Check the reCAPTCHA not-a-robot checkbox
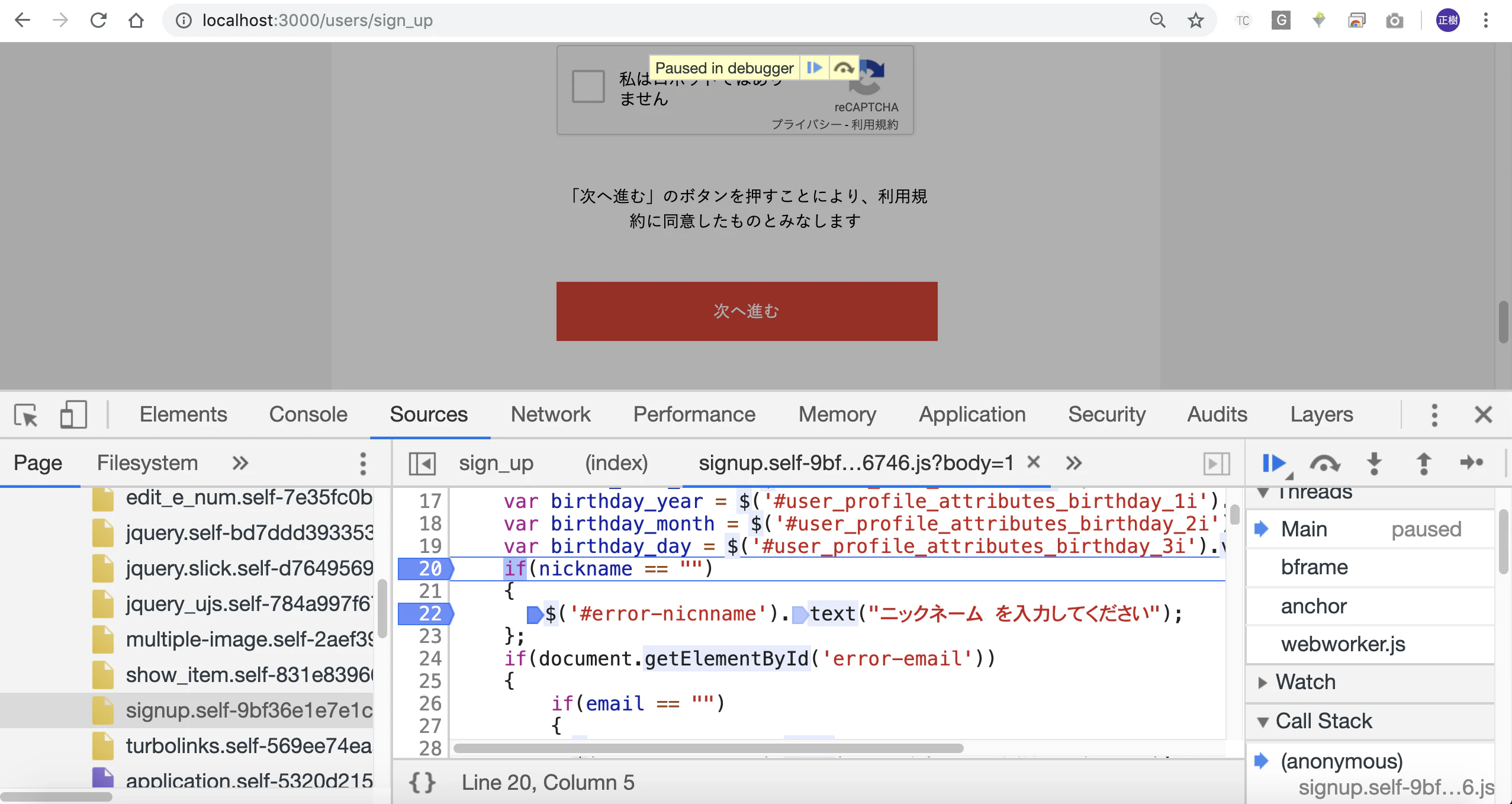Image resolution: width=1512 pixels, height=804 pixels. coord(588,86)
